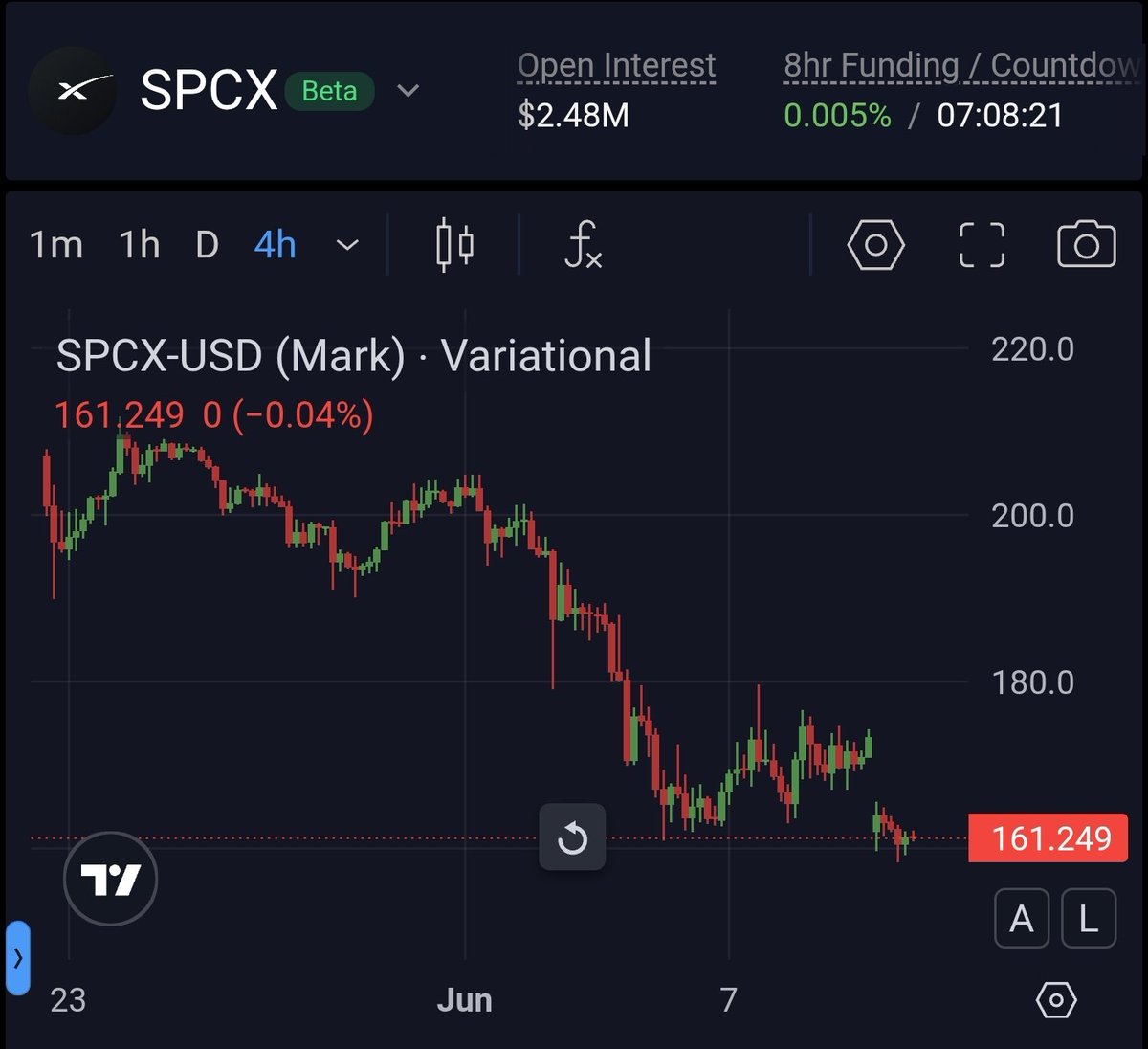Image resolution: width=1148 pixels, height=1049 pixels.
Task: Click the 07:08:21 countdown timer
Action: (x=1000, y=116)
